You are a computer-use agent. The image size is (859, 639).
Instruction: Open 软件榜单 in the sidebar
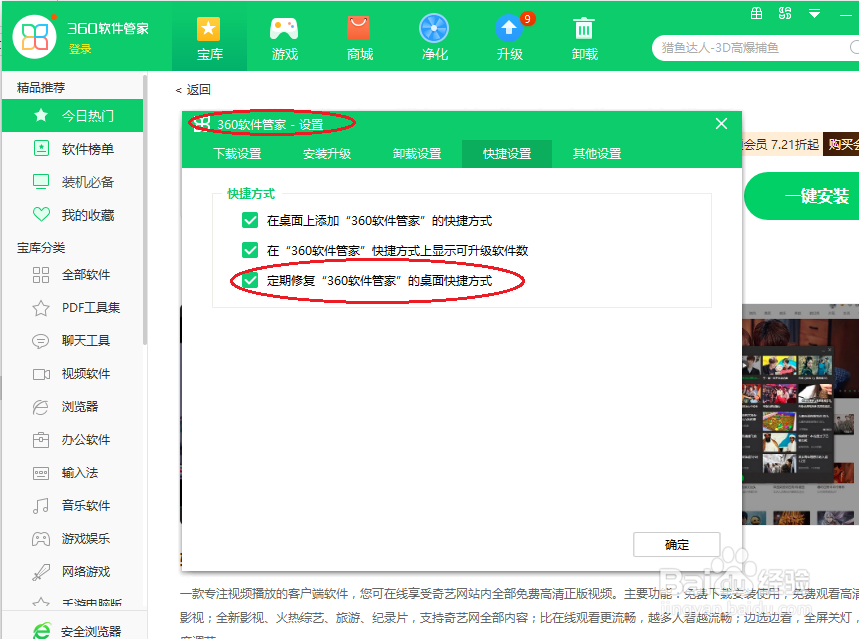coord(72,149)
